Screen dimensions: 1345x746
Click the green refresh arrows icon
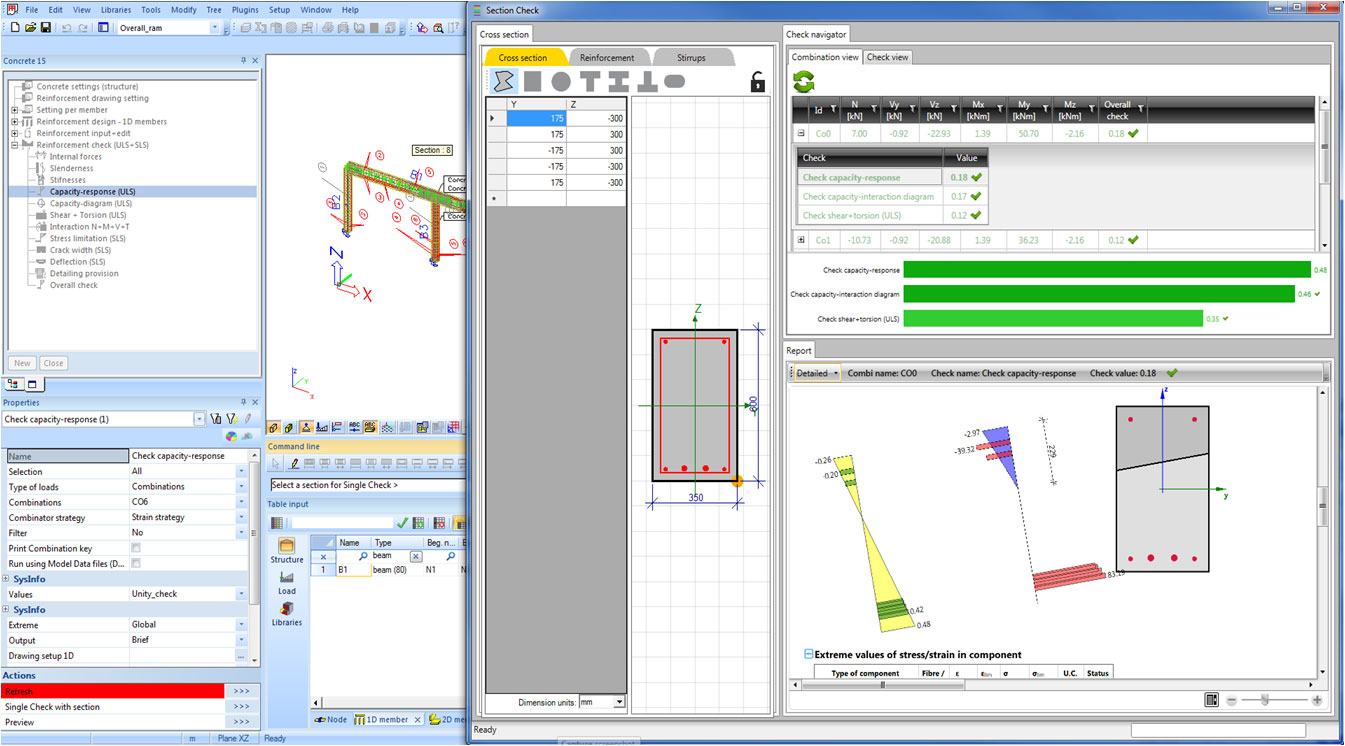[804, 81]
